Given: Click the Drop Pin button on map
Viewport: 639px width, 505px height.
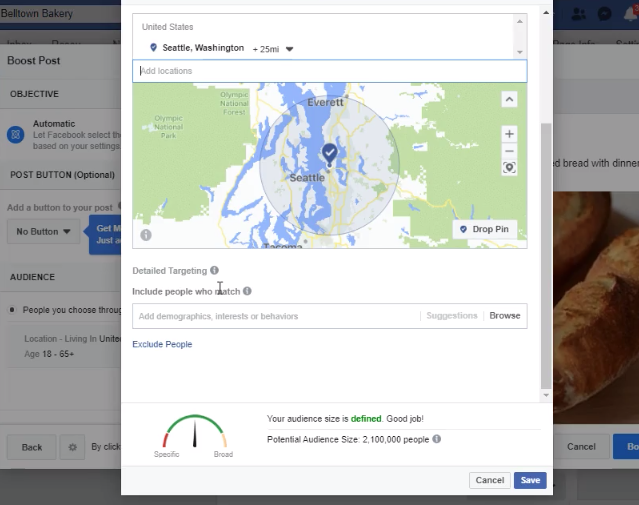Looking at the screenshot, I should click(x=485, y=229).
